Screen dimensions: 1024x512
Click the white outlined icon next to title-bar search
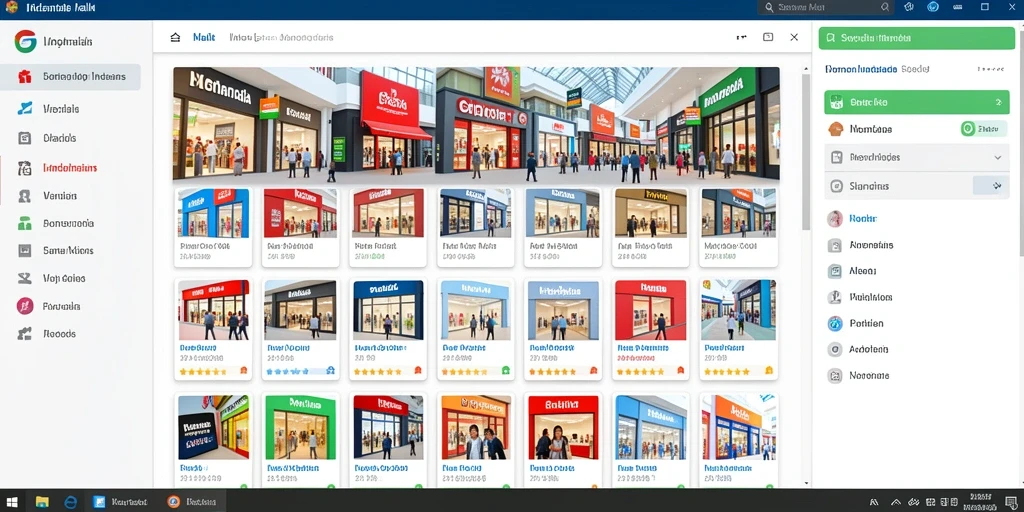908,7
